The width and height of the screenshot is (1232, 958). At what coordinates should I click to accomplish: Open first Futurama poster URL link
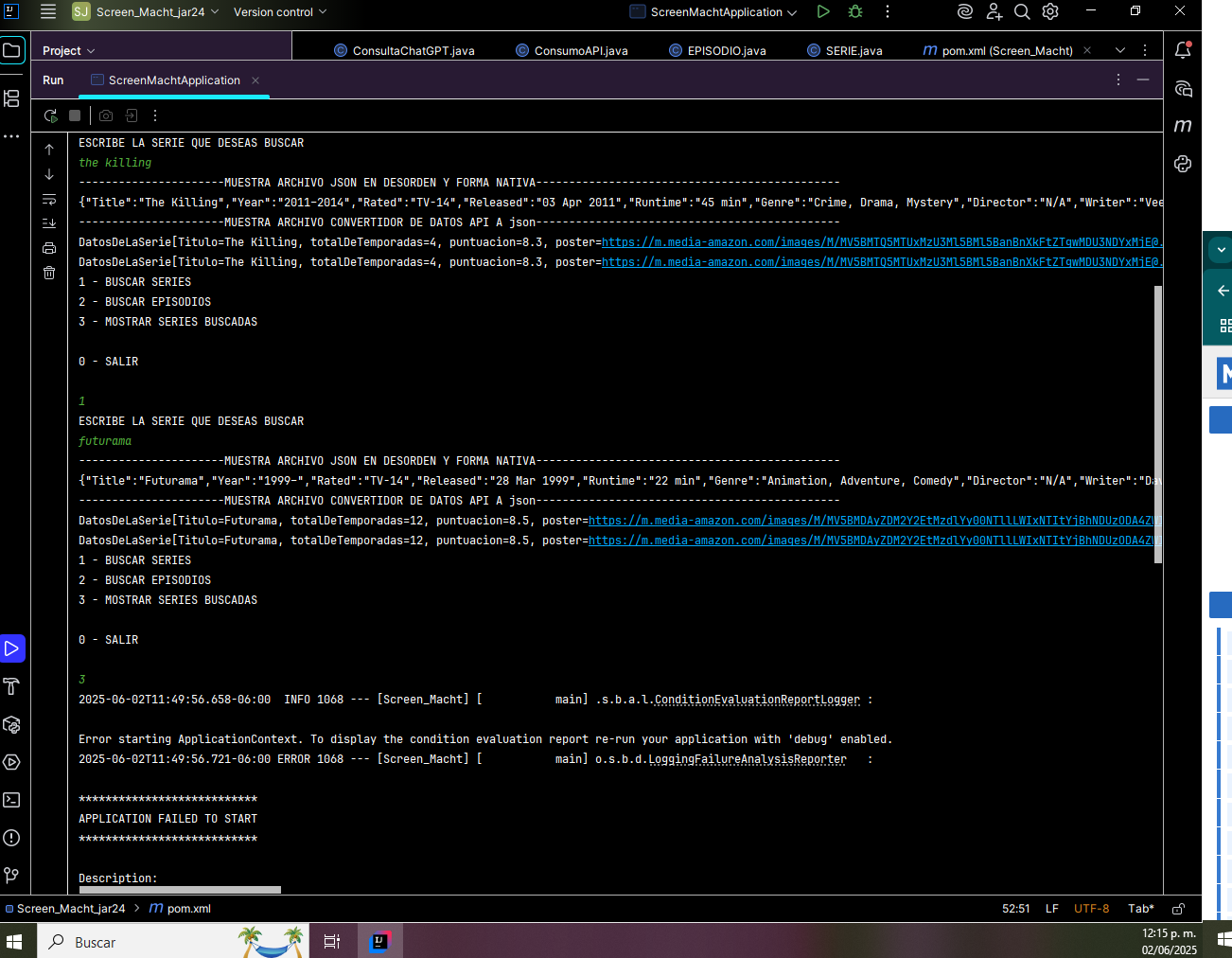875,521
